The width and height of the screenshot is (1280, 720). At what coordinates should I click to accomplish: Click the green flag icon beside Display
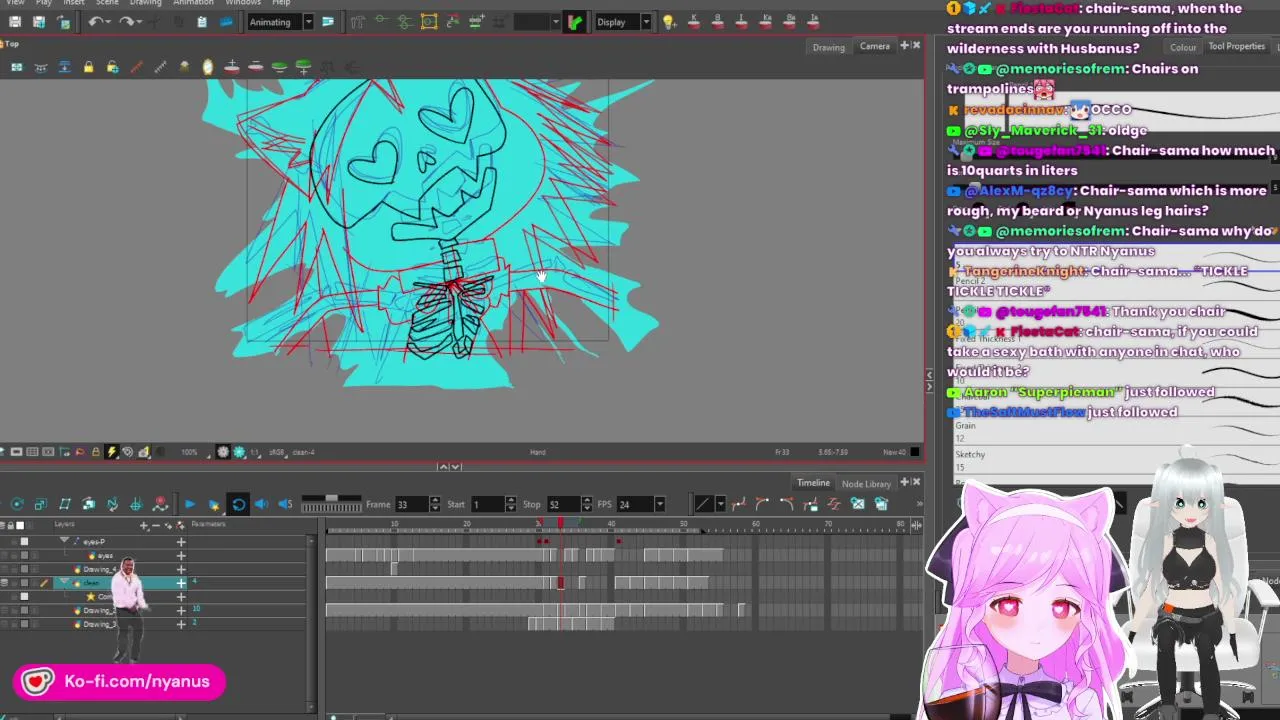tap(575, 22)
